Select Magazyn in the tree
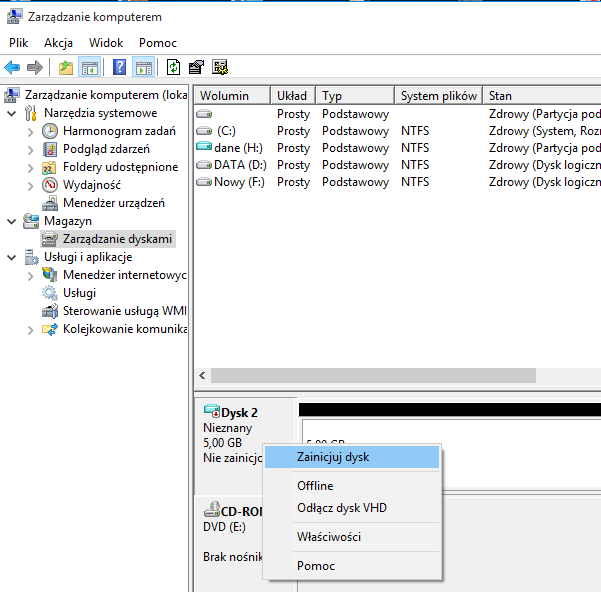Image resolution: width=601 pixels, height=592 pixels. (68, 221)
